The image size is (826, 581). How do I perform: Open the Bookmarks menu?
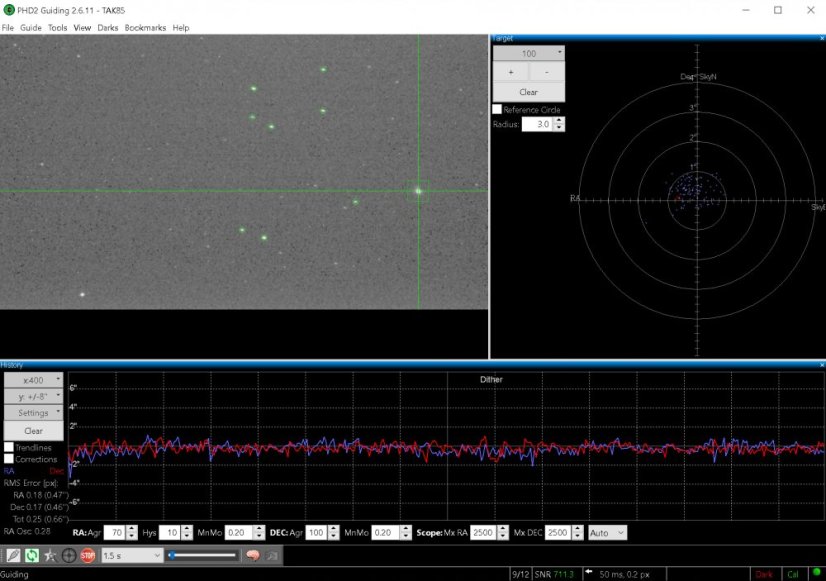click(145, 28)
